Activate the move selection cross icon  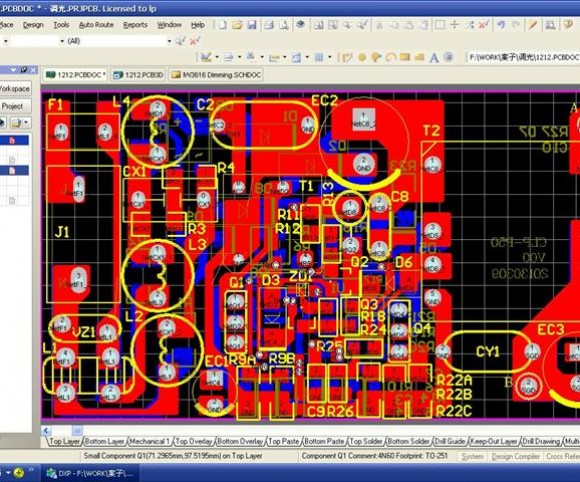[x=455, y=25]
